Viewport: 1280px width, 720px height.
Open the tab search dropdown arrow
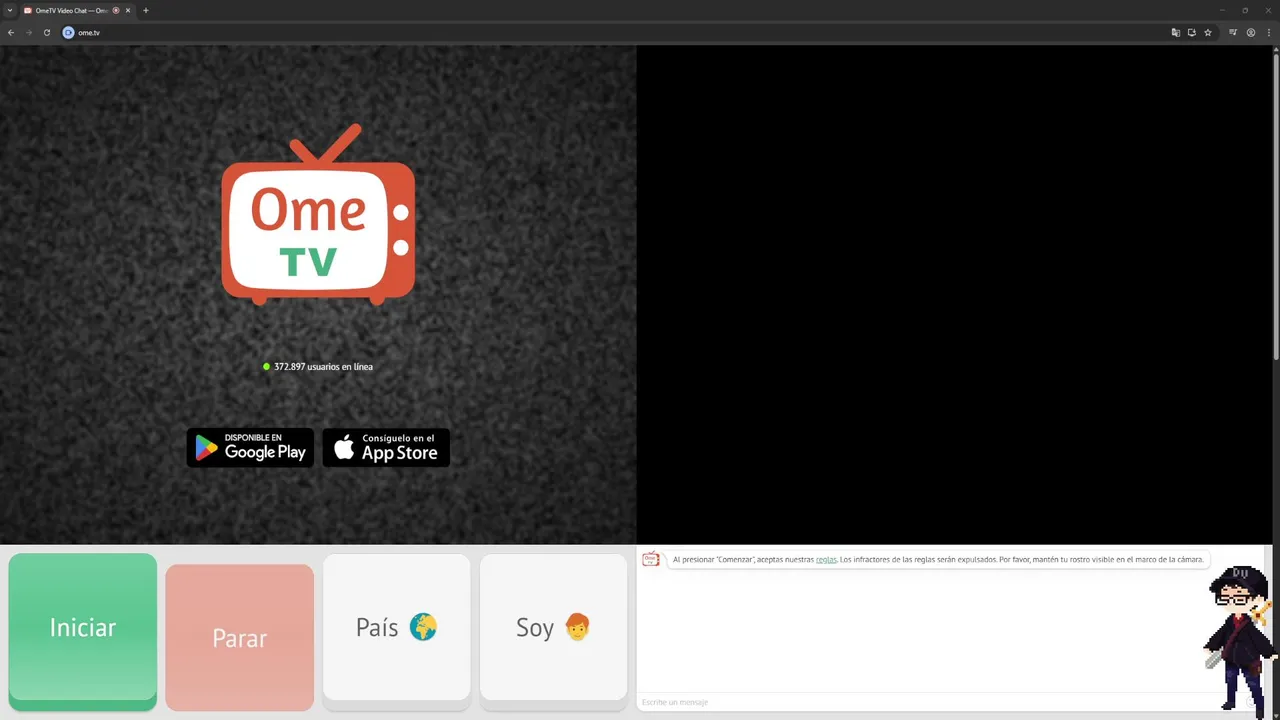coord(10,10)
